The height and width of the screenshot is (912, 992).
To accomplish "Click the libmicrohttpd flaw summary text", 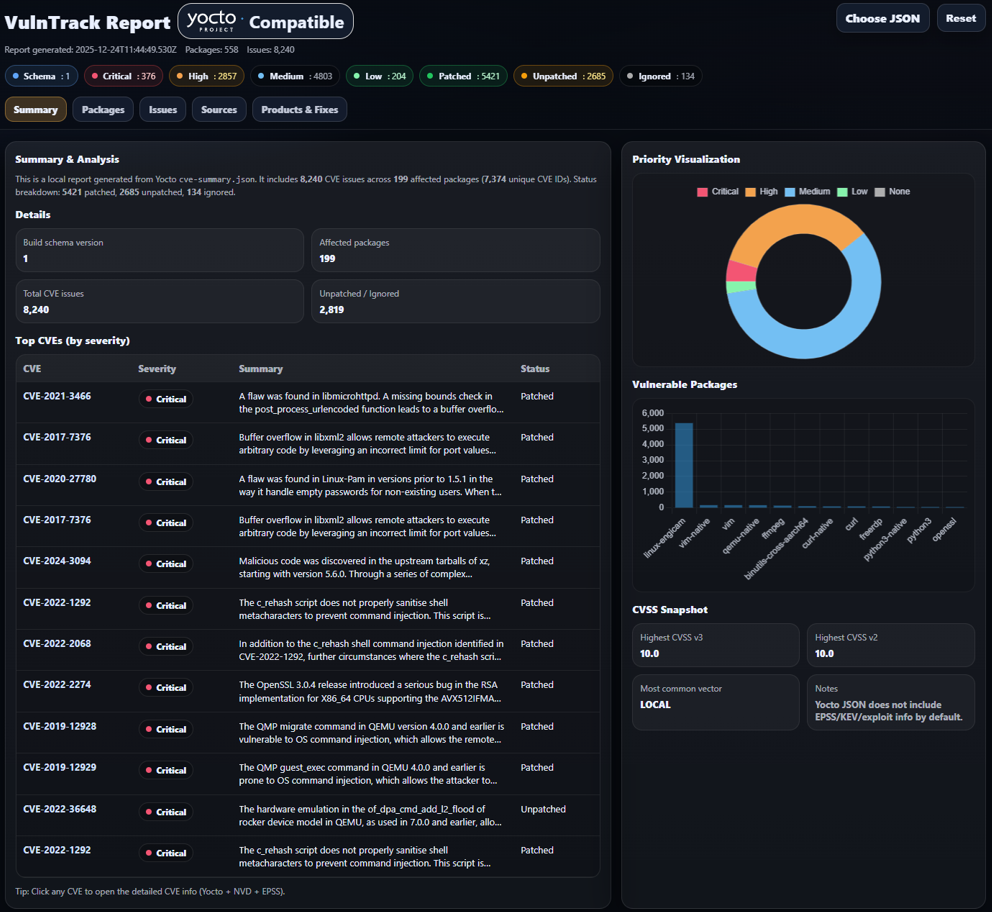I will tap(371, 402).
